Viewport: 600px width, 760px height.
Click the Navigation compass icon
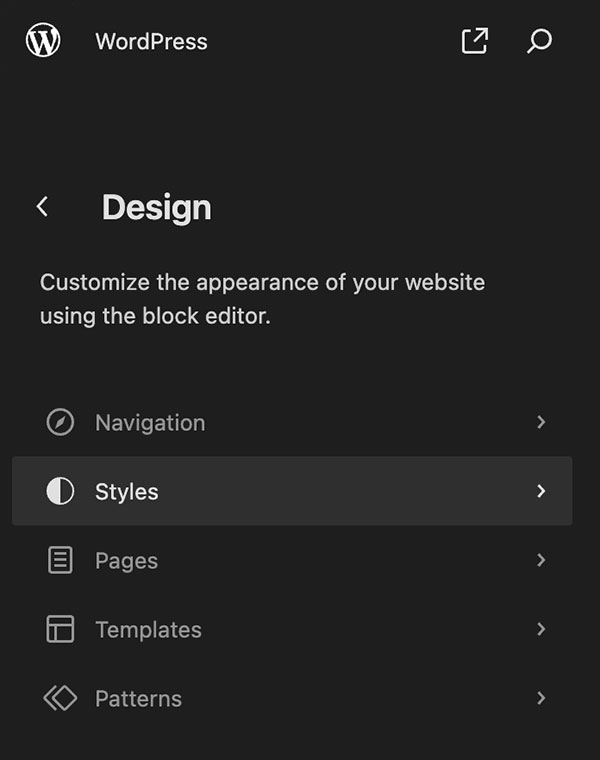click(60, 422)
